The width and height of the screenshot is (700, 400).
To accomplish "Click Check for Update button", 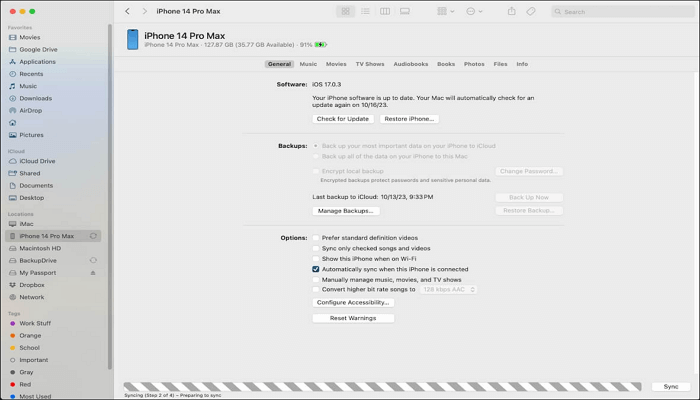I will (x=343, y=119).
